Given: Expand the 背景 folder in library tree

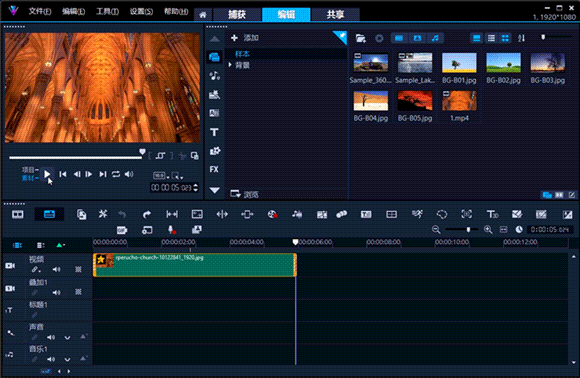Looking at the screenshot, I should click(230, 65).
